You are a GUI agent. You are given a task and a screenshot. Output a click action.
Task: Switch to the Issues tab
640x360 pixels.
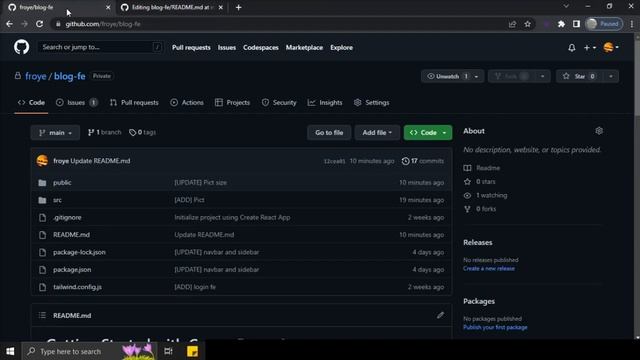point(76,102)
